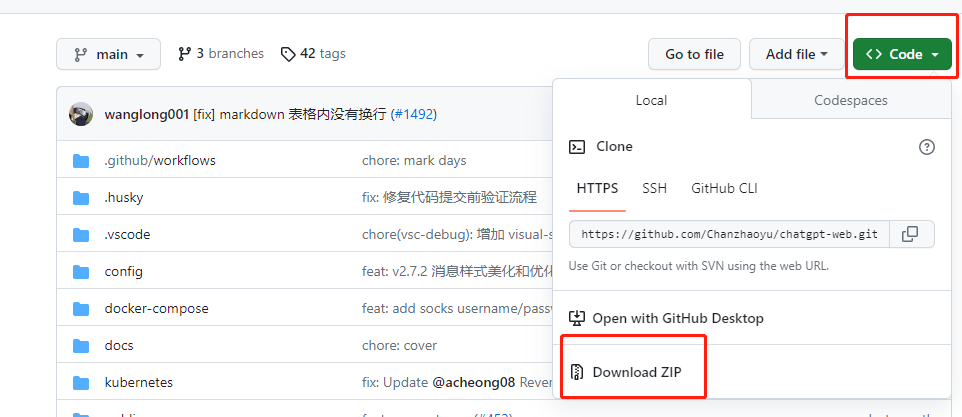Open the chore(vsc-debug) commit message
962x417 pixels.
click(x=457, y=234)
